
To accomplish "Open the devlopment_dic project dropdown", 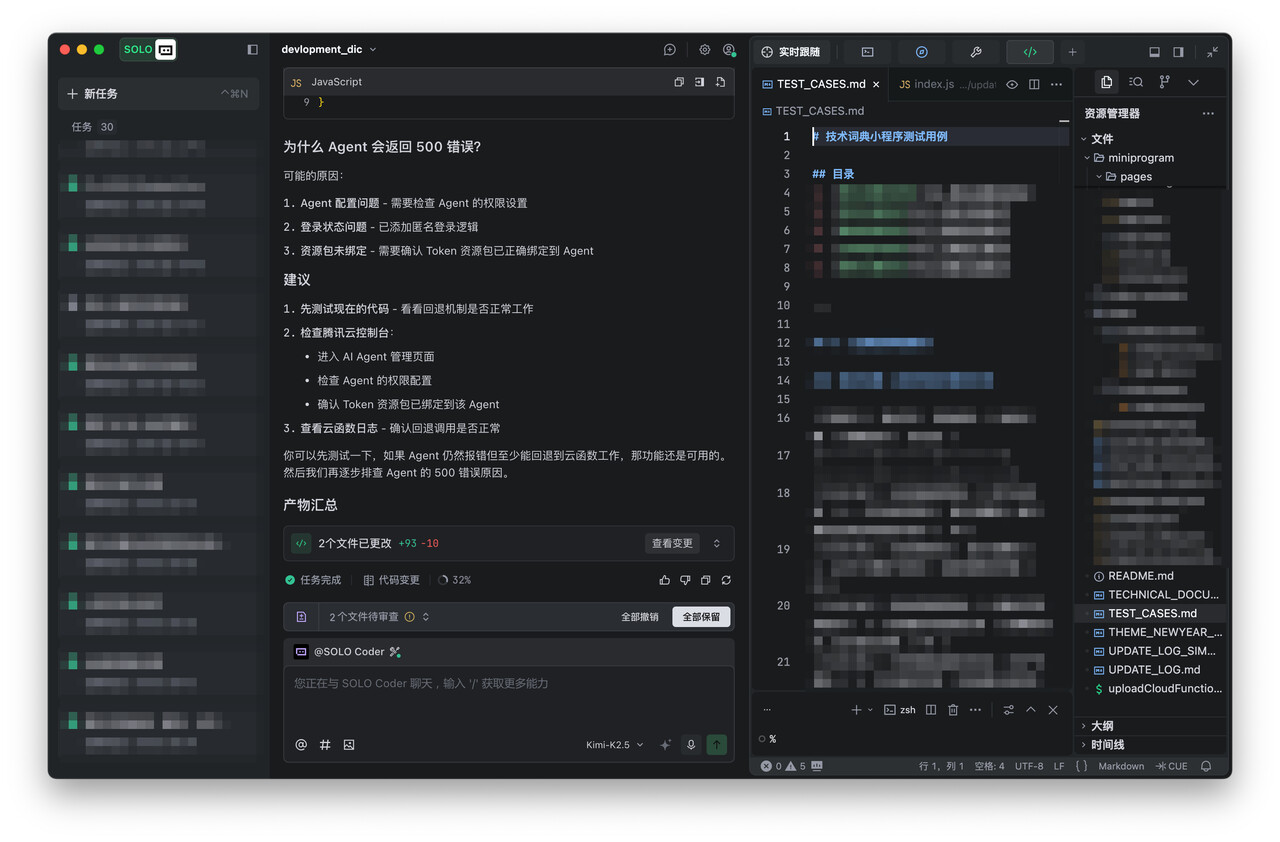I will tap(329, 49).
